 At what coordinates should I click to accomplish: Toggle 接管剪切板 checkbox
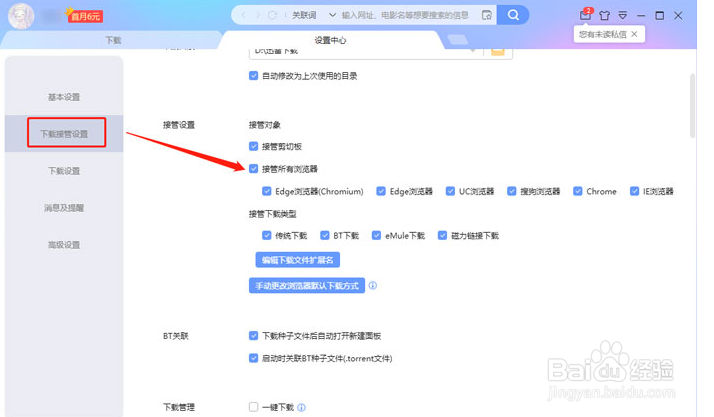tap(254, 146)
